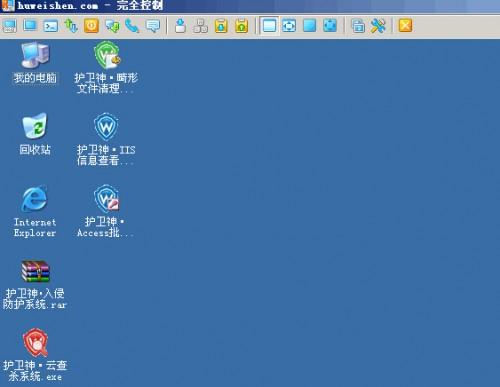Open the text message speech bubble icon
The image size is (500, 387).
tap(153, 26)
